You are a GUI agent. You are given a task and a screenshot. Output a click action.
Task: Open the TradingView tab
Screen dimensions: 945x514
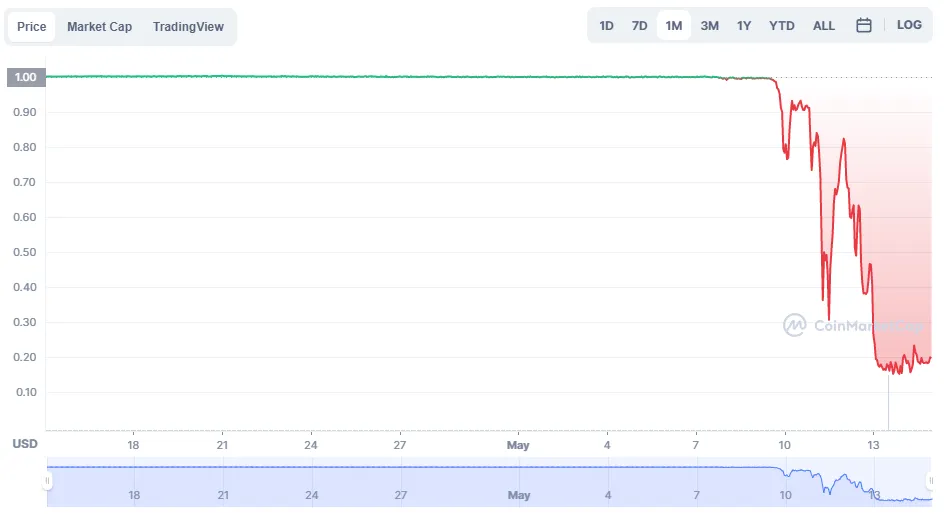coord(188,27)
